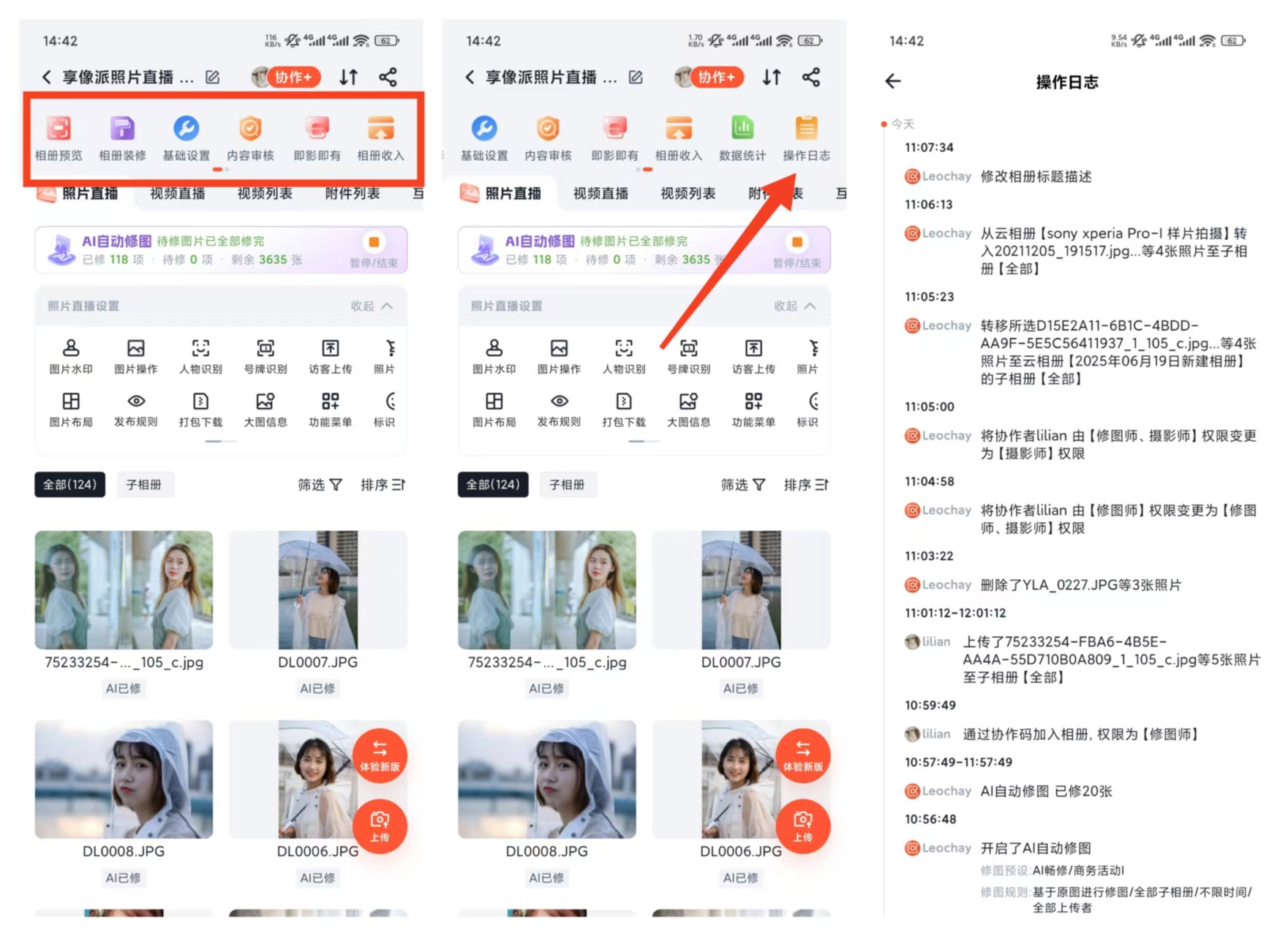Open 打包下载 setting in left screen

200,410
